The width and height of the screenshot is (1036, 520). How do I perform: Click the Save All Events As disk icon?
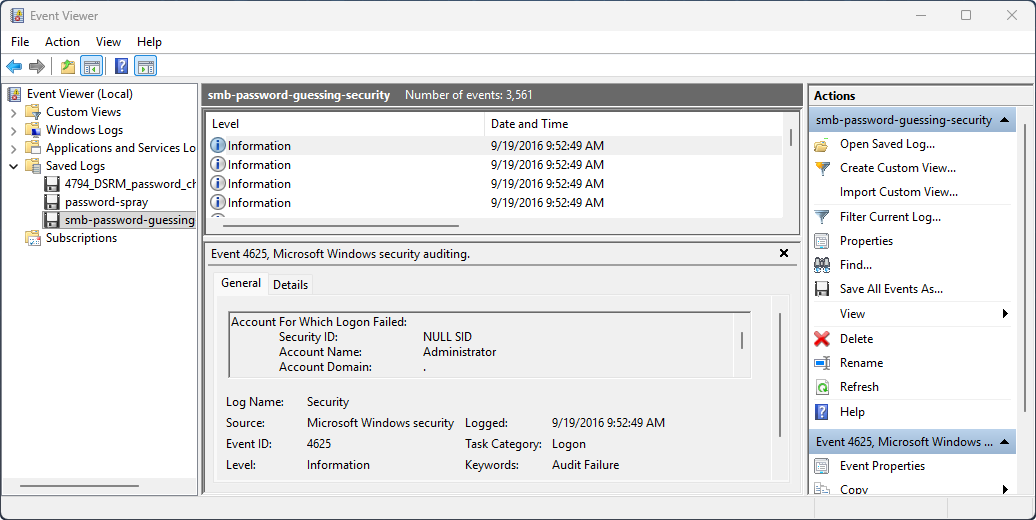822,289
